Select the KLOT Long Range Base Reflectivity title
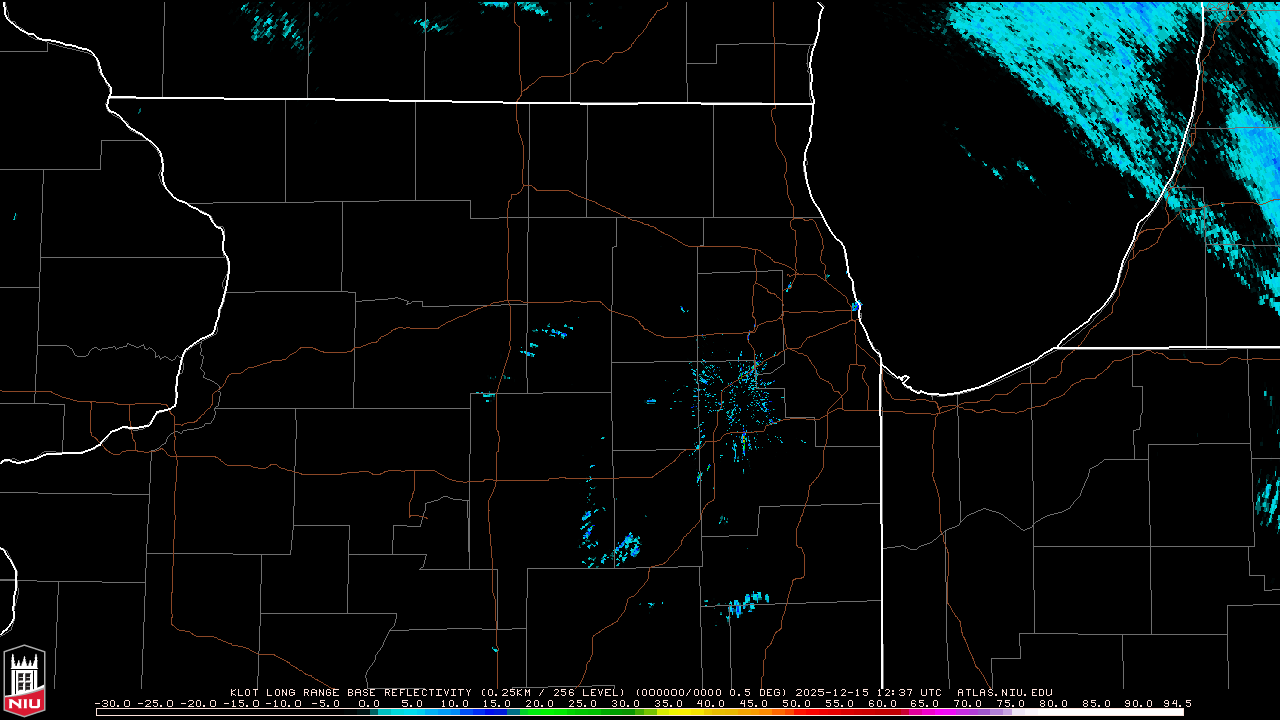This screenshot has width=1280, height=720. (350, 692)
